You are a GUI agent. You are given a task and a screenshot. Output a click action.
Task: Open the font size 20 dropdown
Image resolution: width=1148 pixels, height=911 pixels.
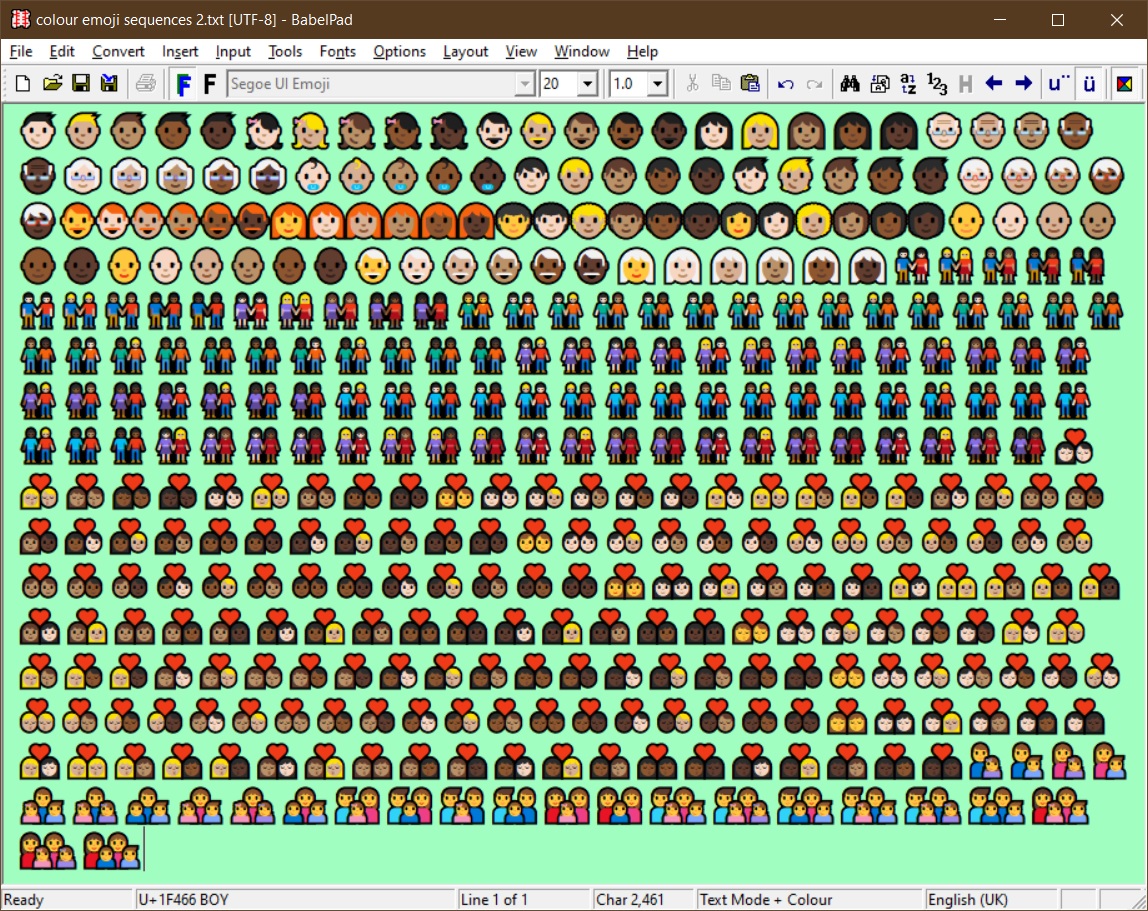587,84
